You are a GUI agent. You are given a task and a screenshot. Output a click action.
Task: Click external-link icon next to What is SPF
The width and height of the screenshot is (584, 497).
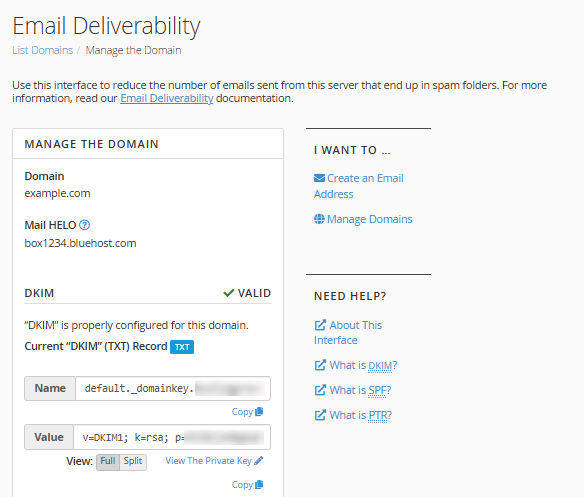point(320,390)
